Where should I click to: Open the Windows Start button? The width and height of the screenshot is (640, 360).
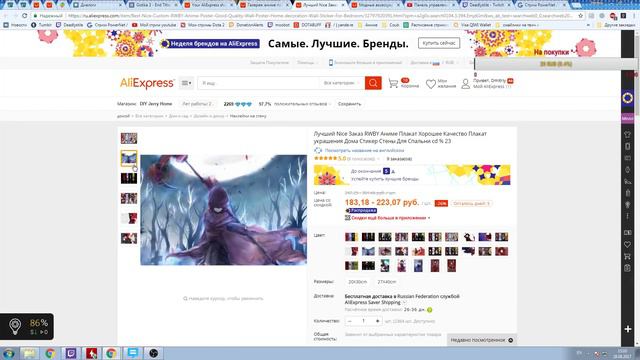pyautogui.click(x=8, y=353)
